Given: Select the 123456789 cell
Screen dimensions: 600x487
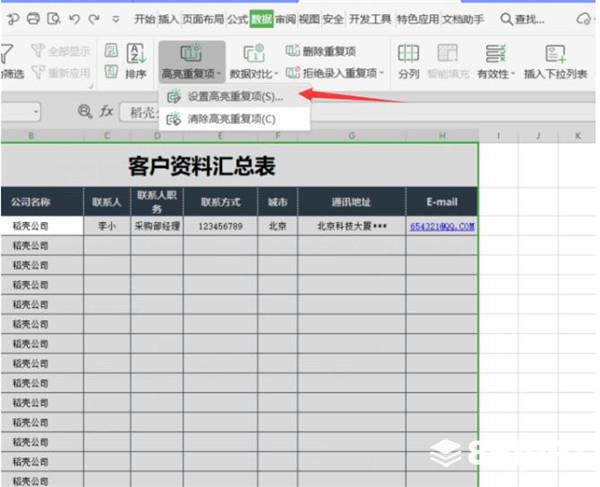Looking at the screenshot, I should [220, 226].
